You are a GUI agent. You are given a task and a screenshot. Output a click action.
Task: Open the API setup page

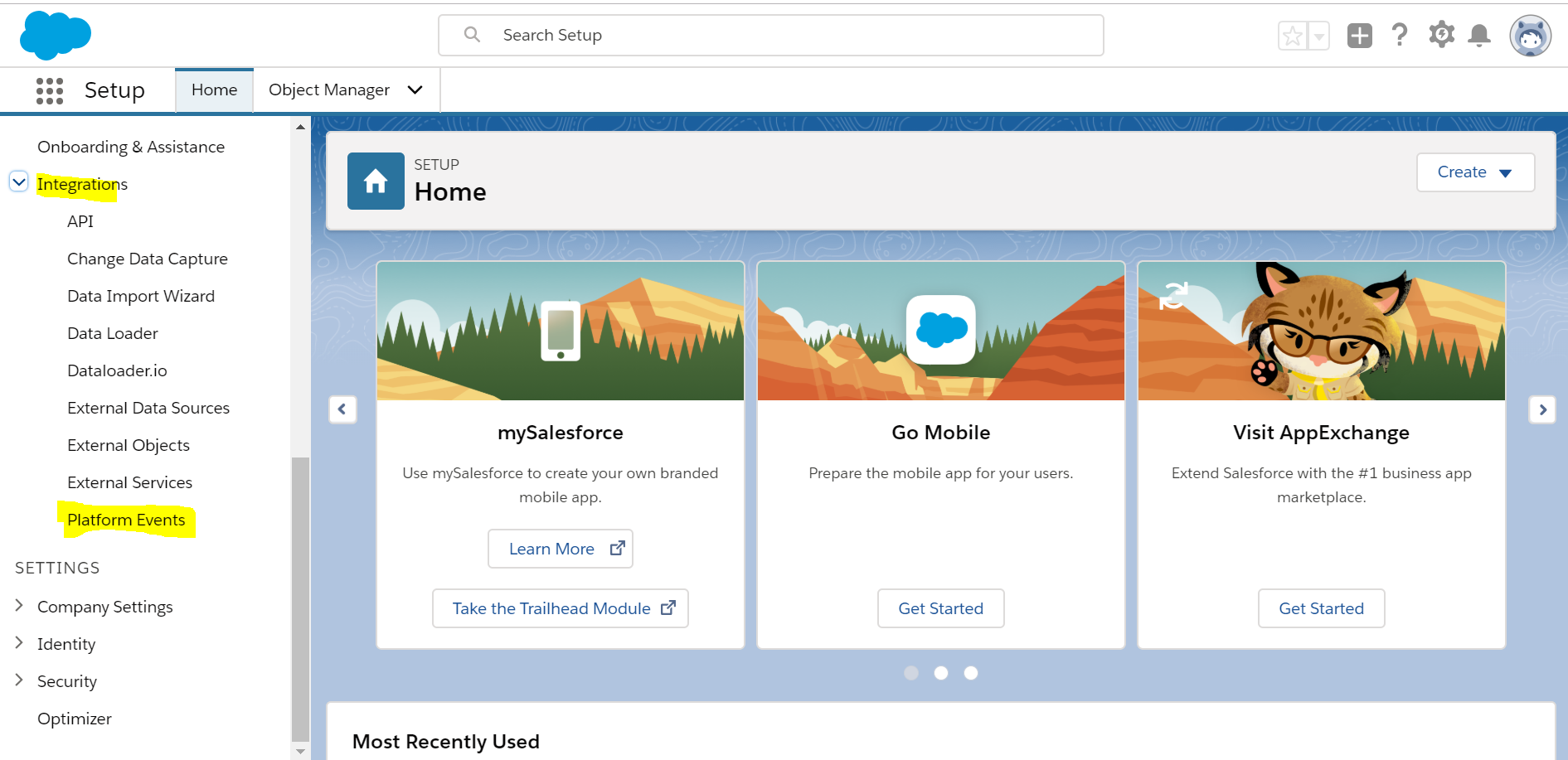(x=80, y=221)
